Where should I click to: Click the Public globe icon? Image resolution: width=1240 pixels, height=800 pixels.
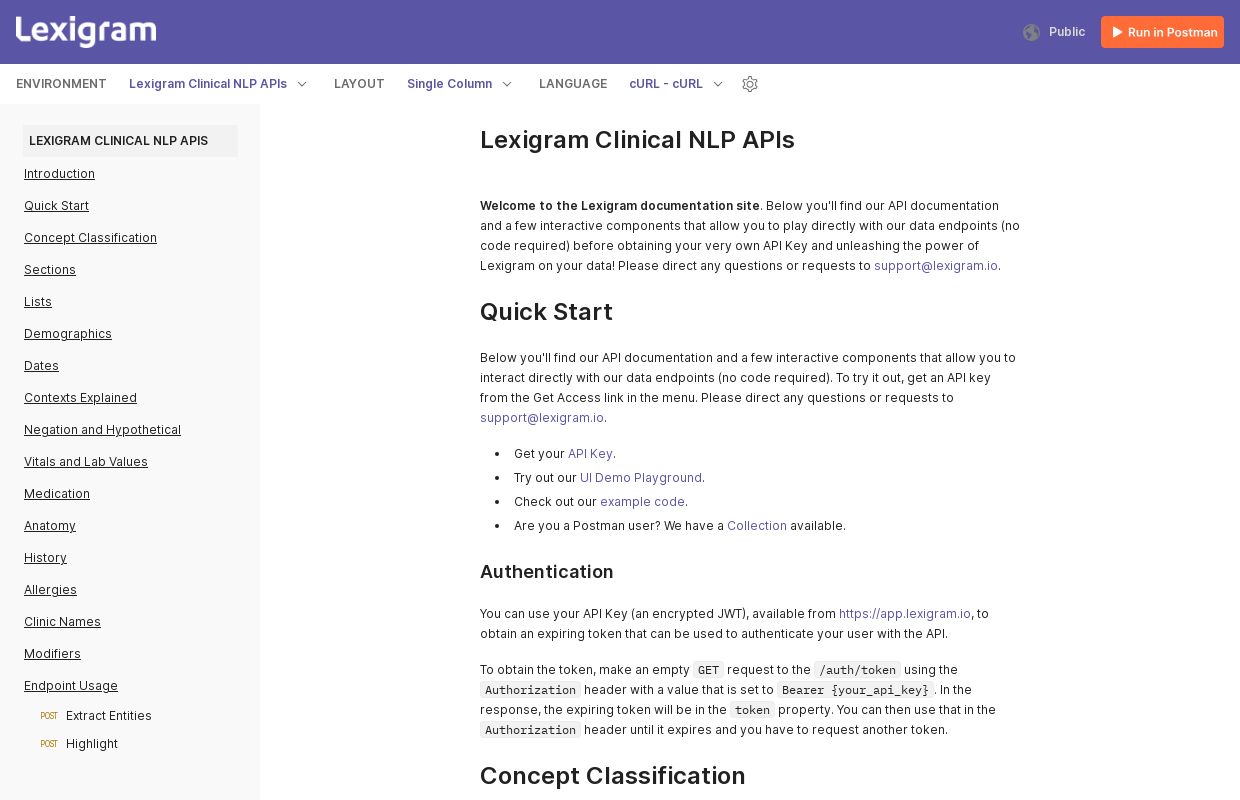pyautogui.click(x=1031, y=32)
